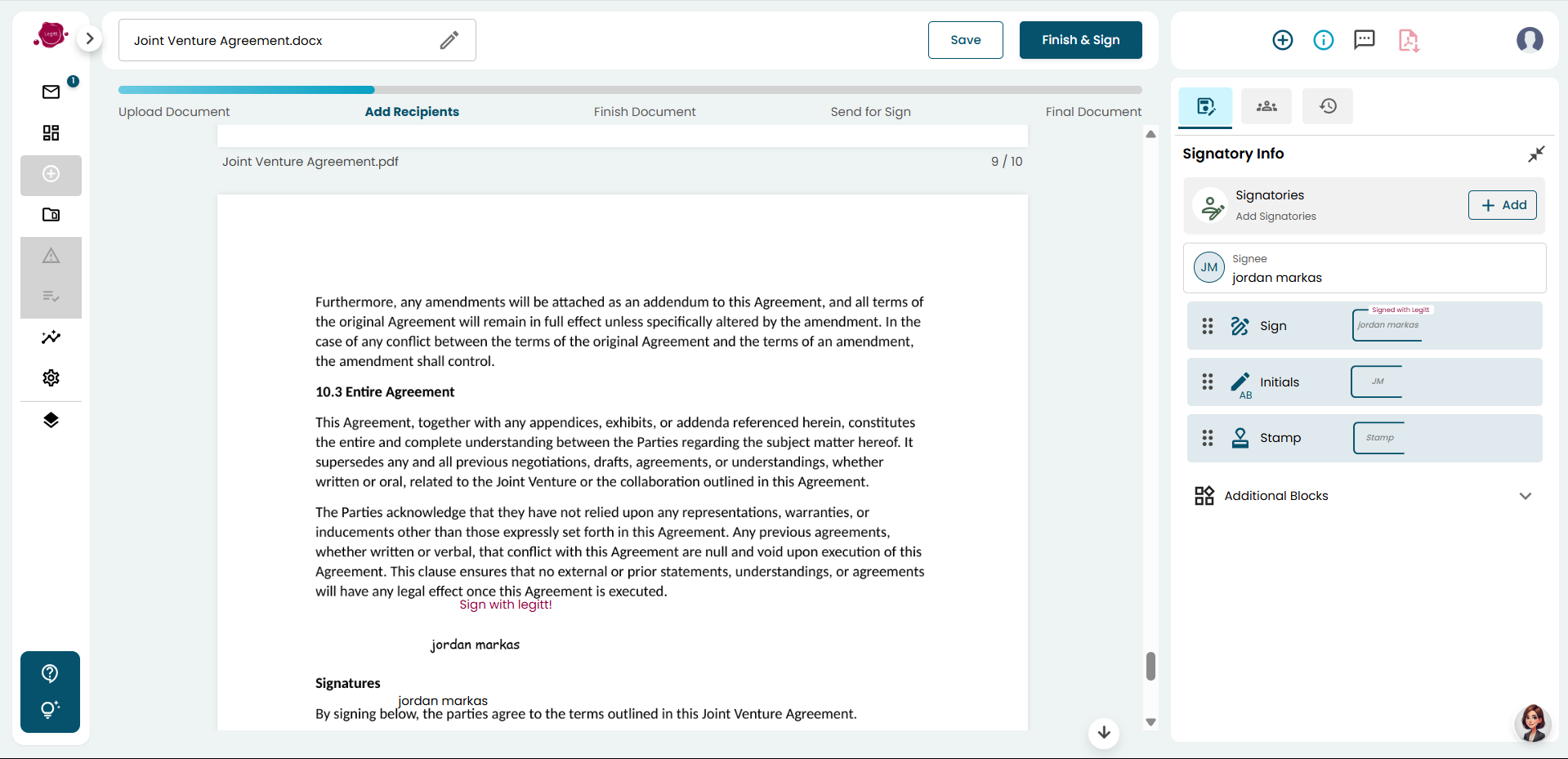
Task: Click the Finish & Sign button
Action: (1080, 40)
